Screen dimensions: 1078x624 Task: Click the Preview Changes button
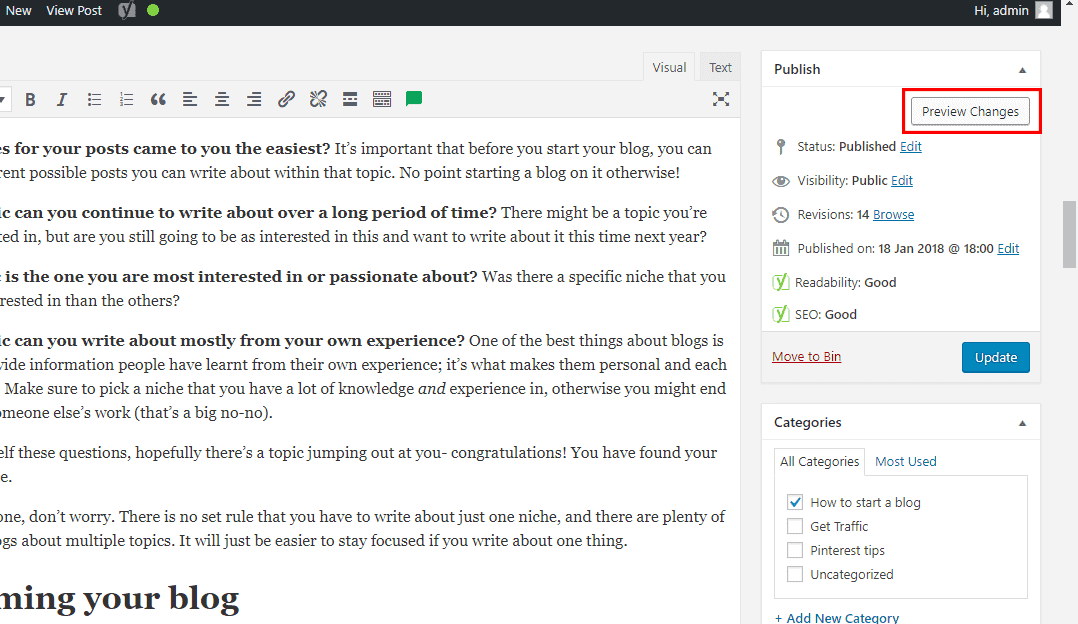970,112
